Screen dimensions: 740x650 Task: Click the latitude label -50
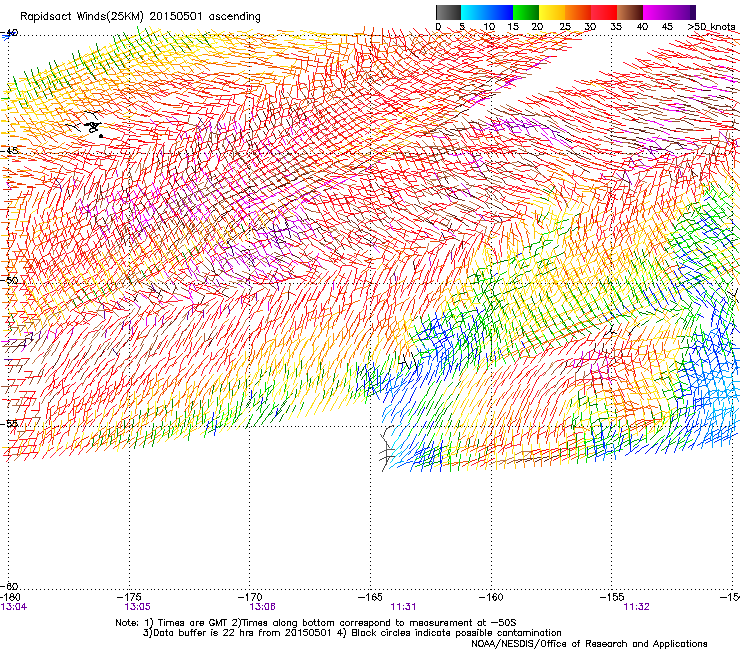tap(9, 280)
